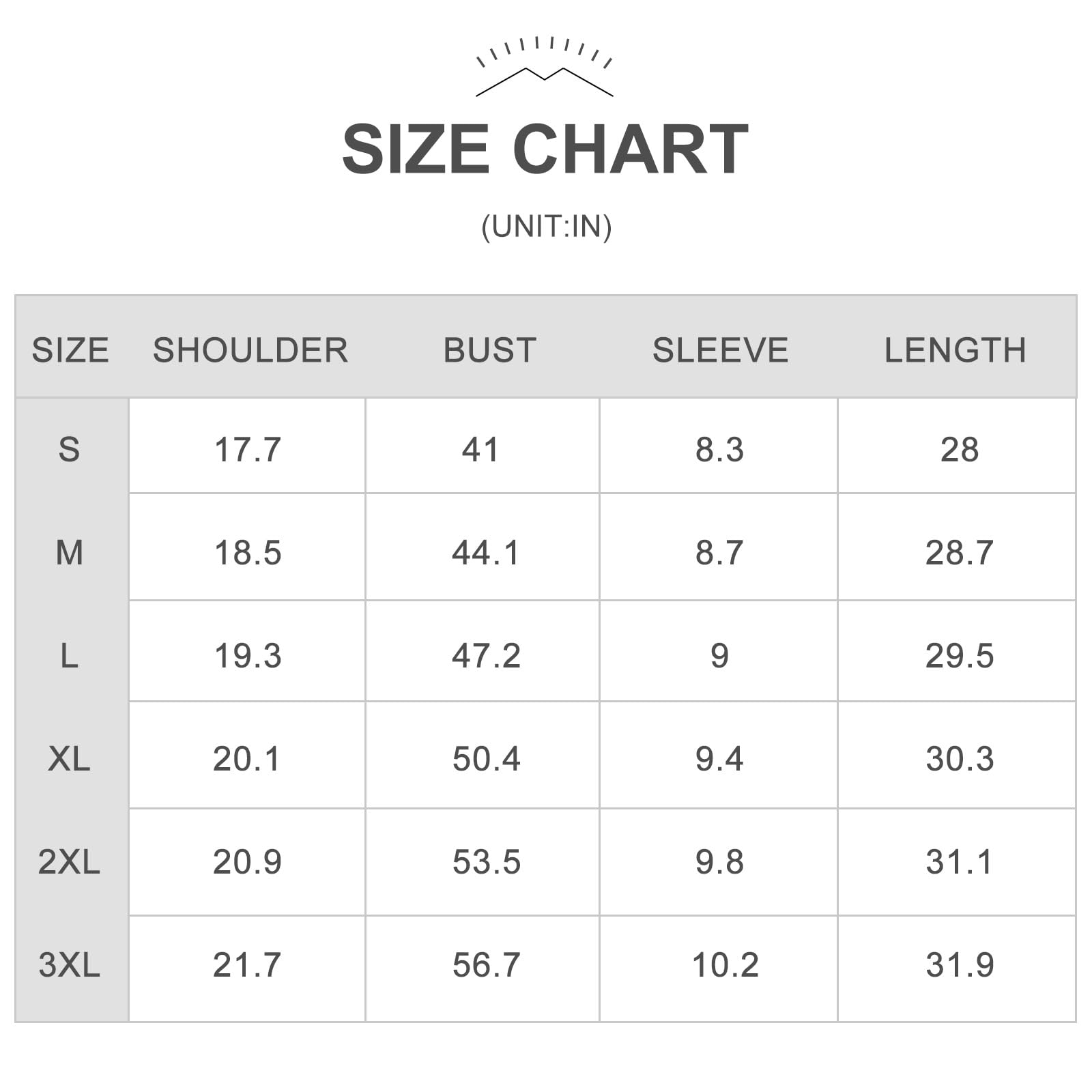Select the LENGTH column header

955,350
